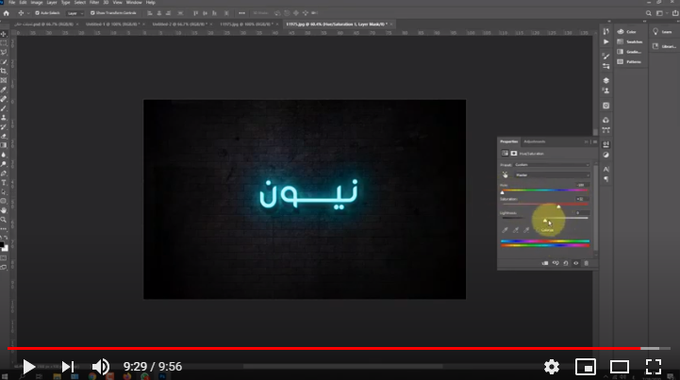Screen dimensions: 680x380
Task: Select the Move tool in Photoshop toolbar
Action: pos(4,34)
